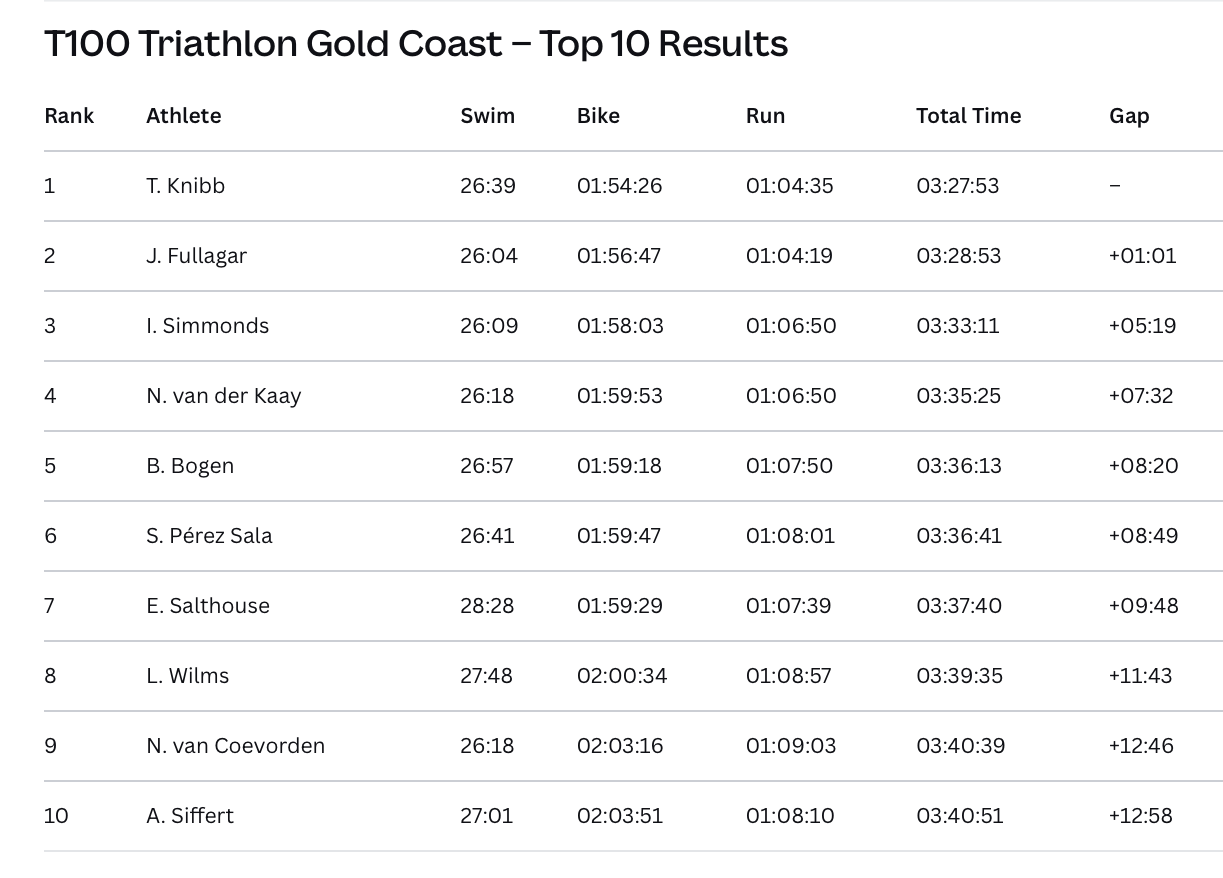Screen dimensions: 1223x878
Task: Click the Run column header
Action: (x=765, y=116)
